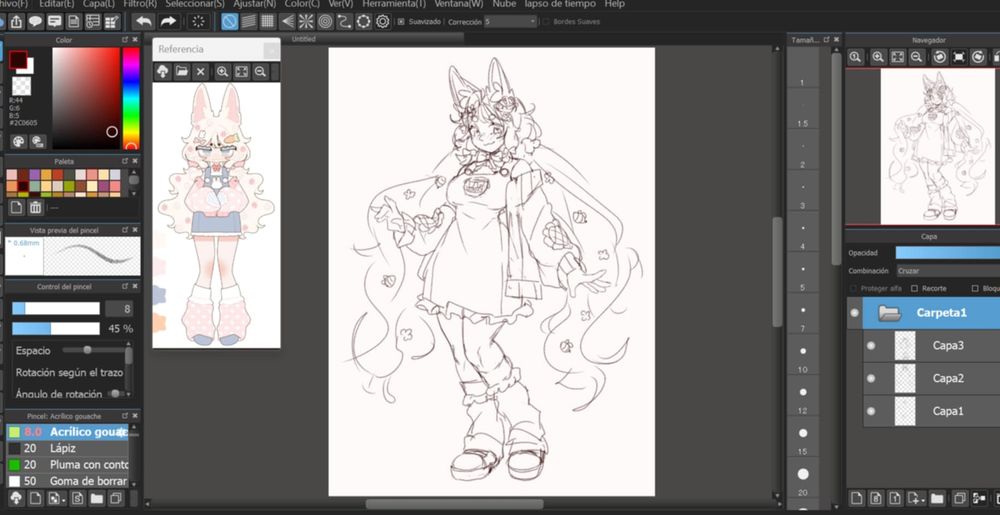
Task: Click the export/share icon in the toolbar
Action: point(16,22)
